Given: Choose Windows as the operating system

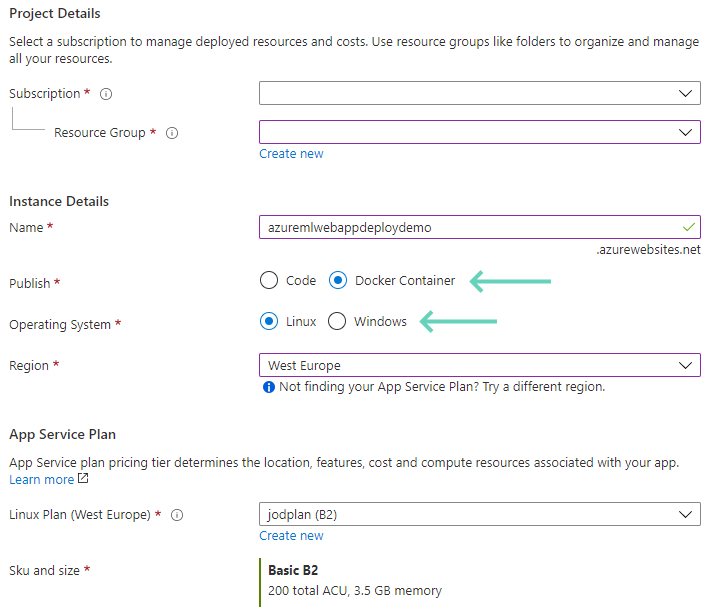Looking at the screenshot, I should tap(338, 322).
